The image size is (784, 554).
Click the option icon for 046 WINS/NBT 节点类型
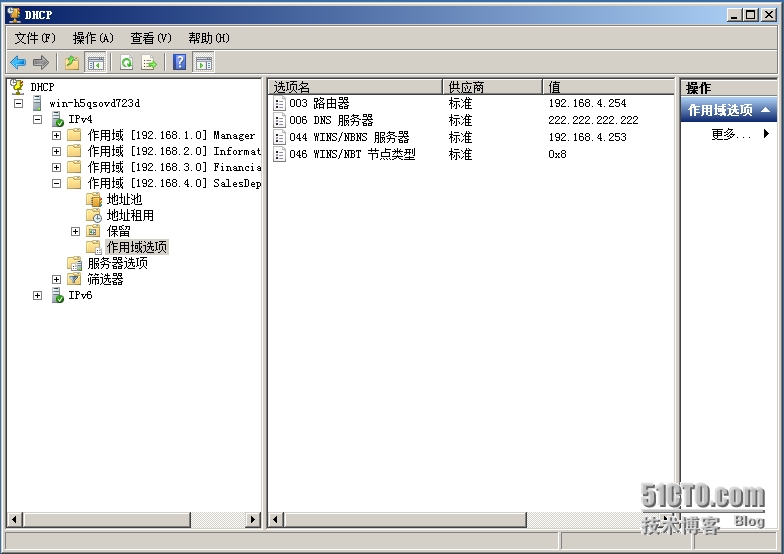(x=279, y=154)
